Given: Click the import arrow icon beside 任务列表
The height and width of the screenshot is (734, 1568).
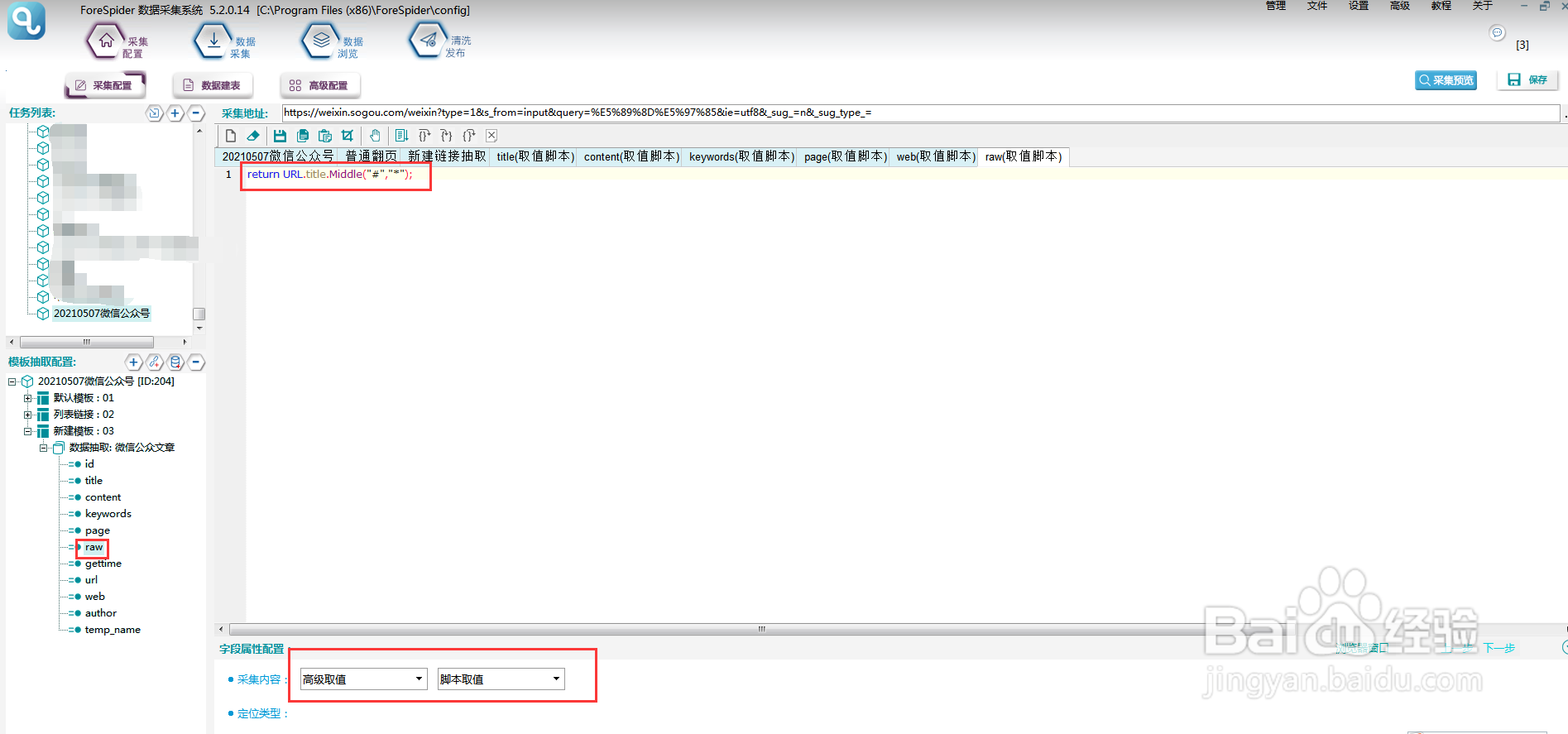Looking at the screenshot, I should click(x=154, y=113).
